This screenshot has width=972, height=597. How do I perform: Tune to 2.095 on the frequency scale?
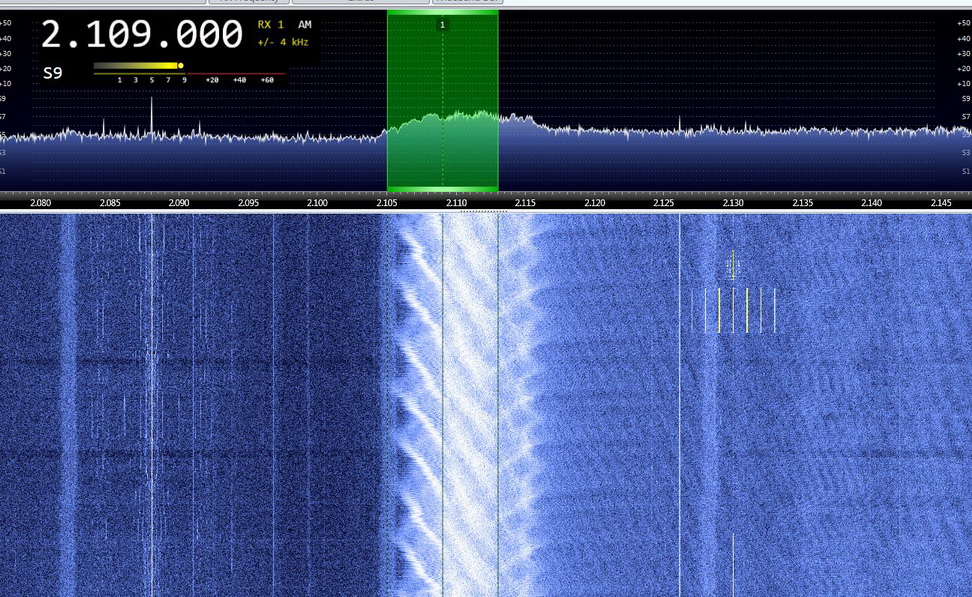click(x=249, y=203)
